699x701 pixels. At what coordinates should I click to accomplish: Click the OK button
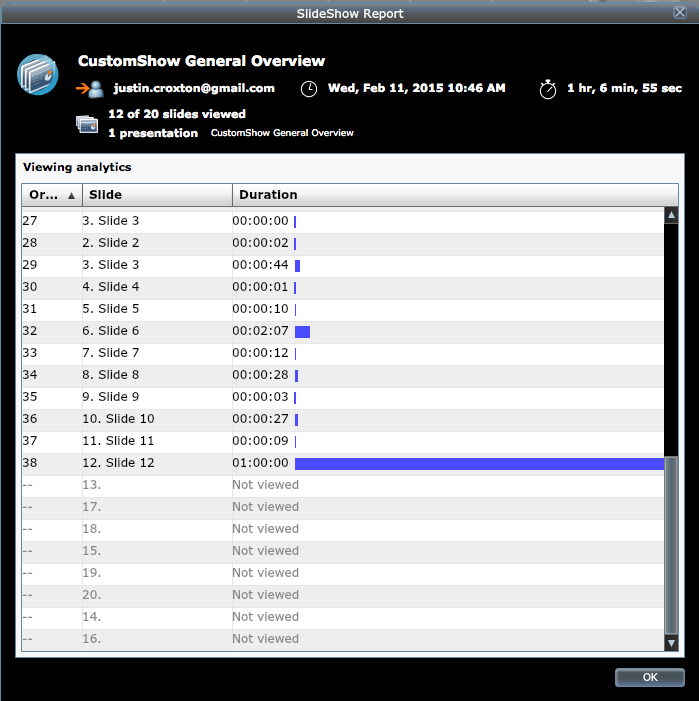[x=649, y=677]
